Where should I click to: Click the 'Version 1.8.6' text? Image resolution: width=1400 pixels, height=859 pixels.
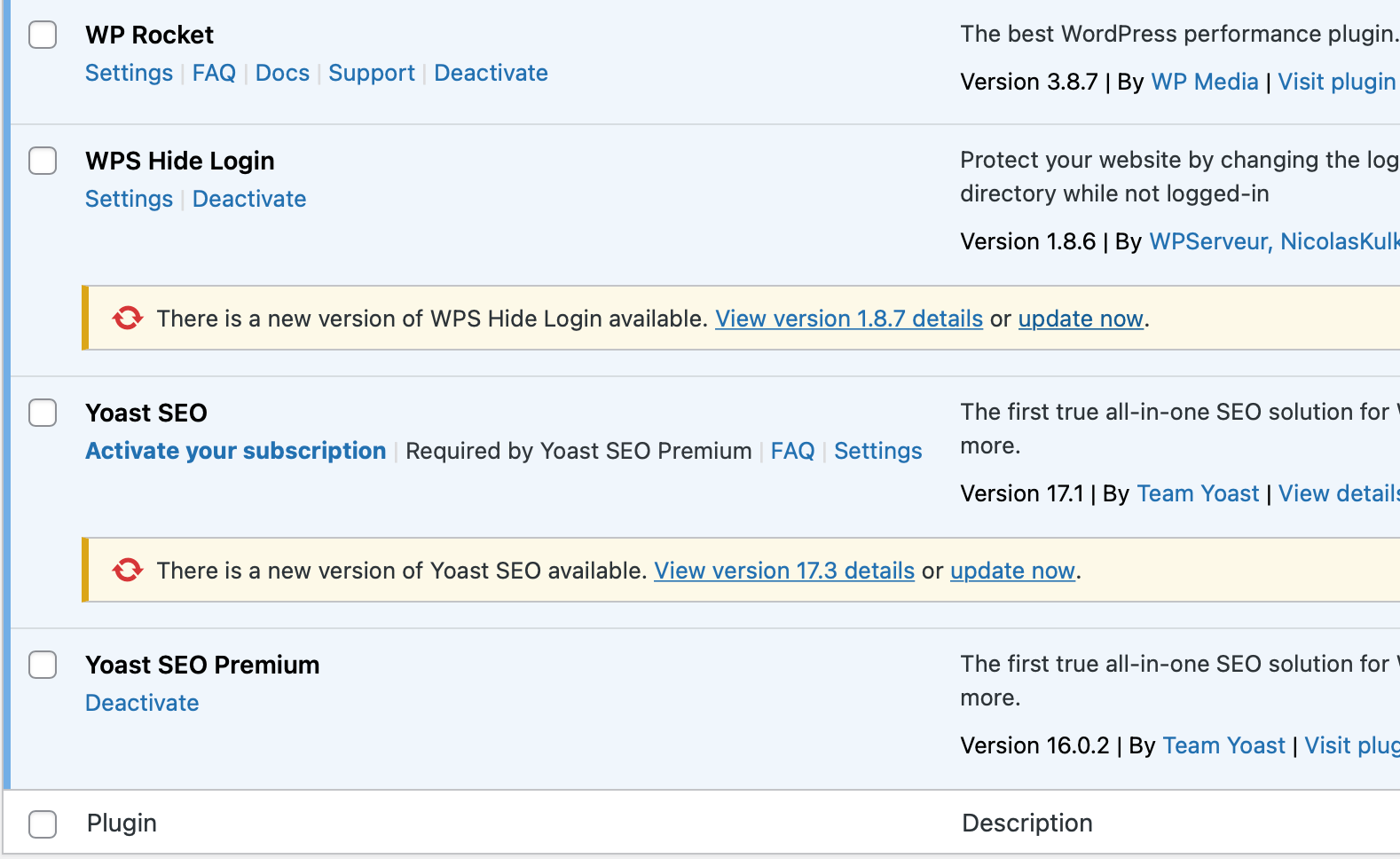(x=1028, y=241)
